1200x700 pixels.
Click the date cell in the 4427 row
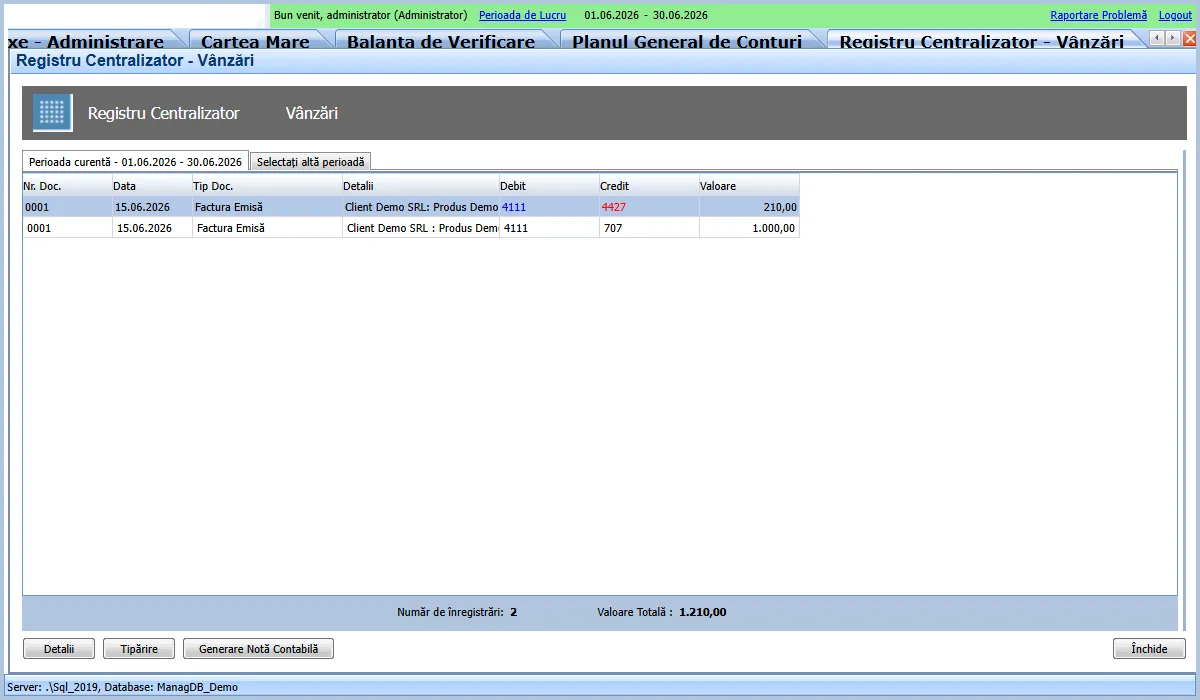pos(152,207)
